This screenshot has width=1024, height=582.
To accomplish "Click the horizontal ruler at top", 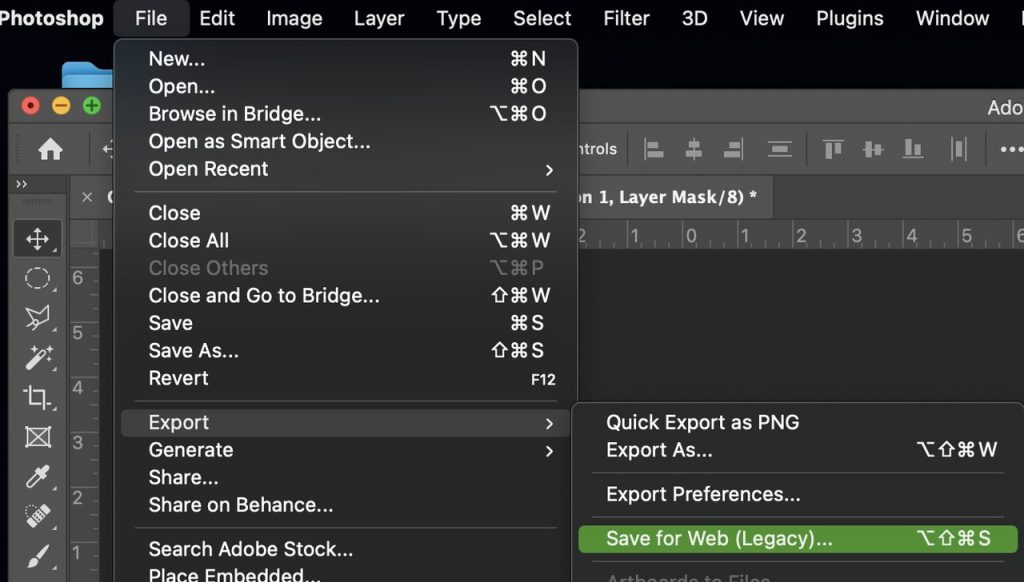I will click(801, 234).
